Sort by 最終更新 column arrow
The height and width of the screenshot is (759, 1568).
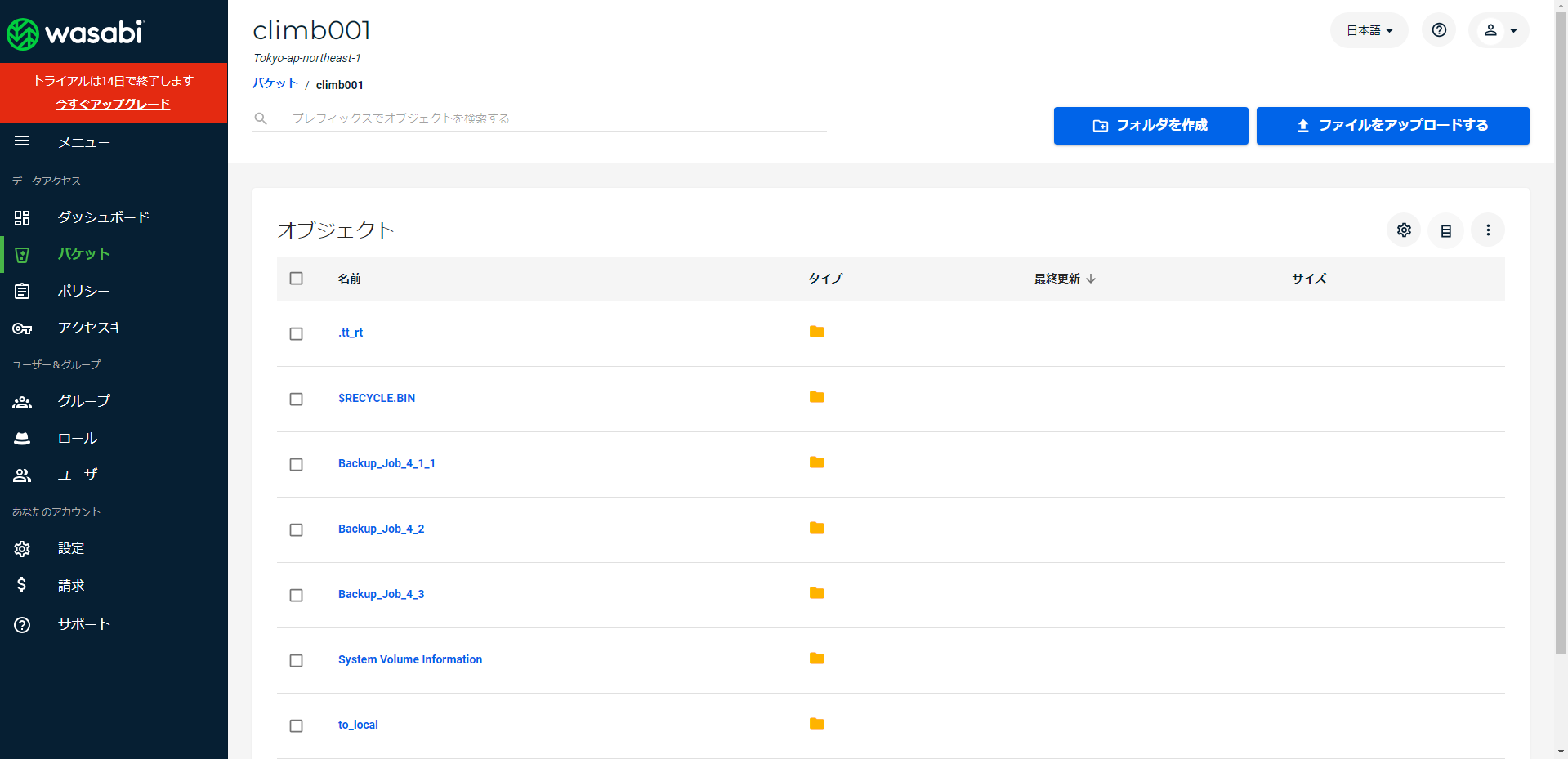[1091, 279]
